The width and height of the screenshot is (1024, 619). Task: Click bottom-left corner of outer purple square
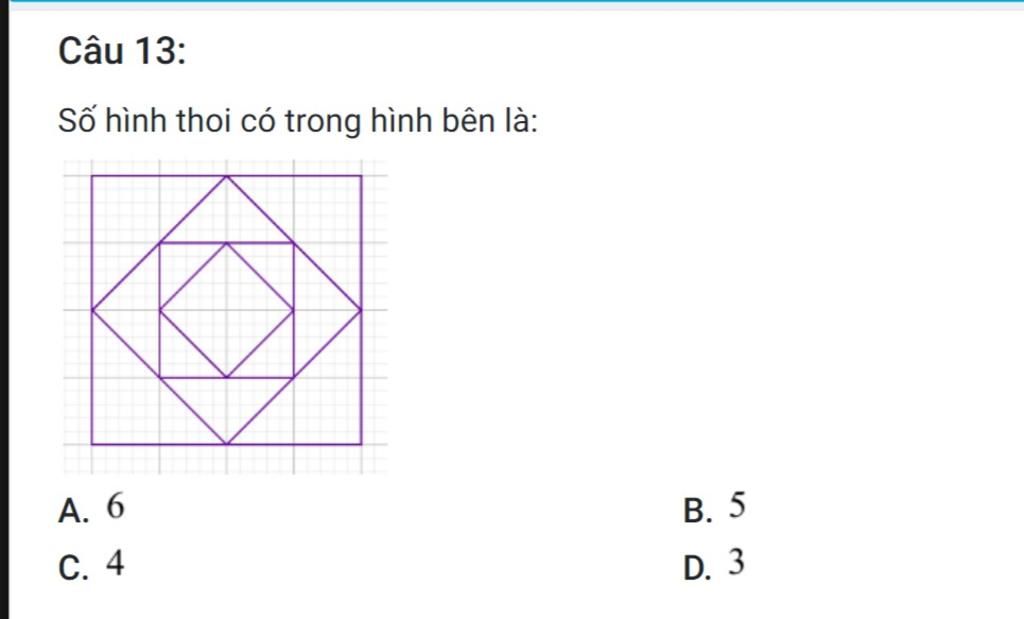click(92, 445)
